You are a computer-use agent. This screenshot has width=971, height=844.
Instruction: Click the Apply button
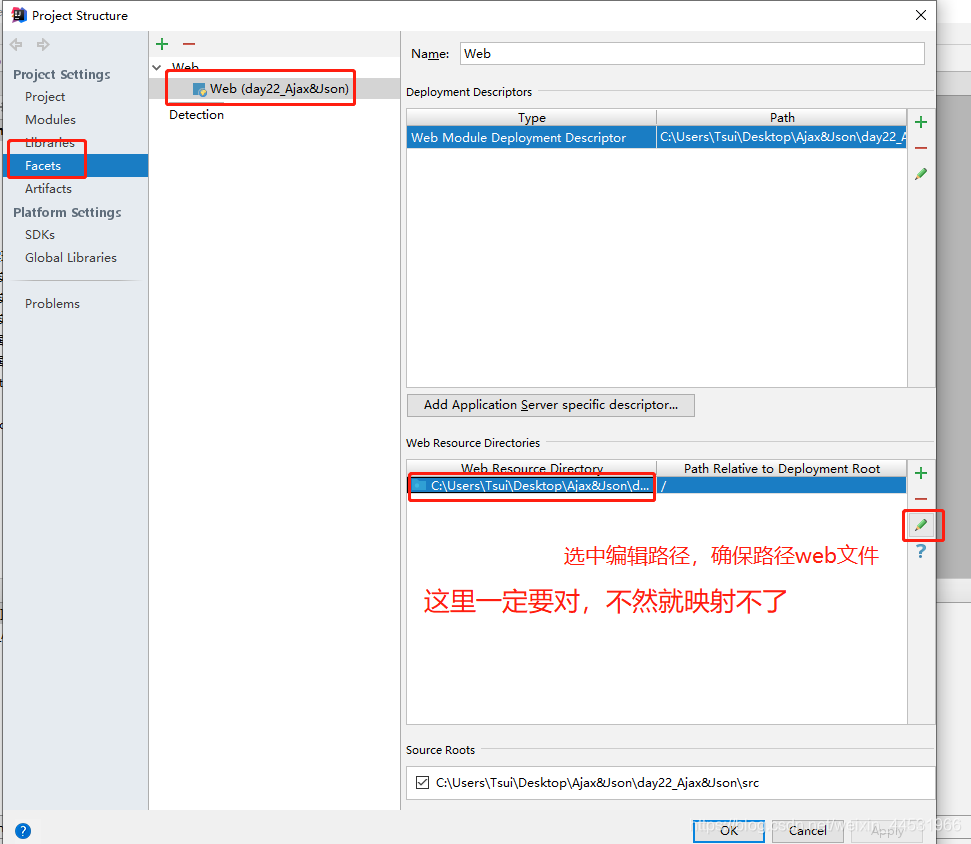click(x=887, y=830)
